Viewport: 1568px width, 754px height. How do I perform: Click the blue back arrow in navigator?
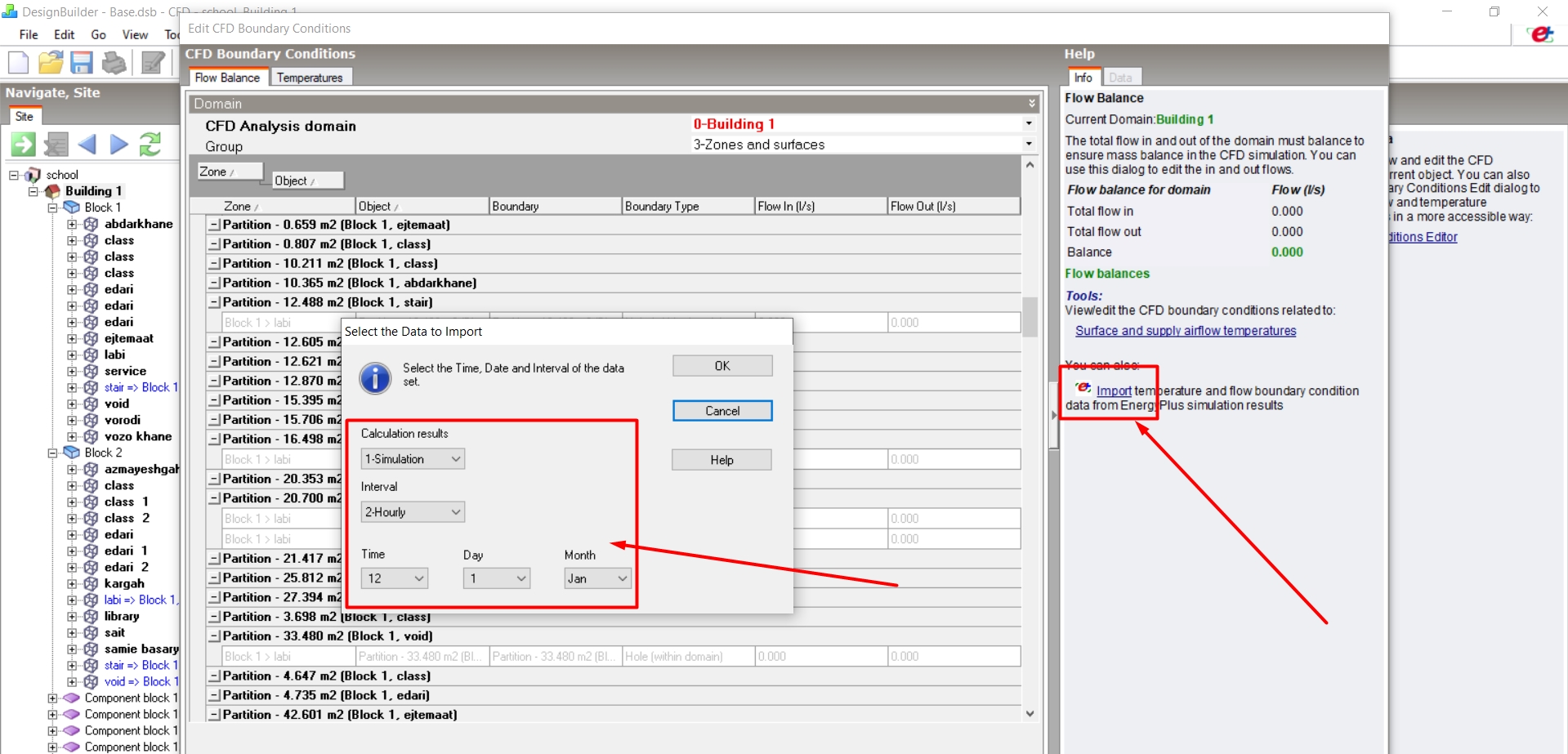pos(87,145)
